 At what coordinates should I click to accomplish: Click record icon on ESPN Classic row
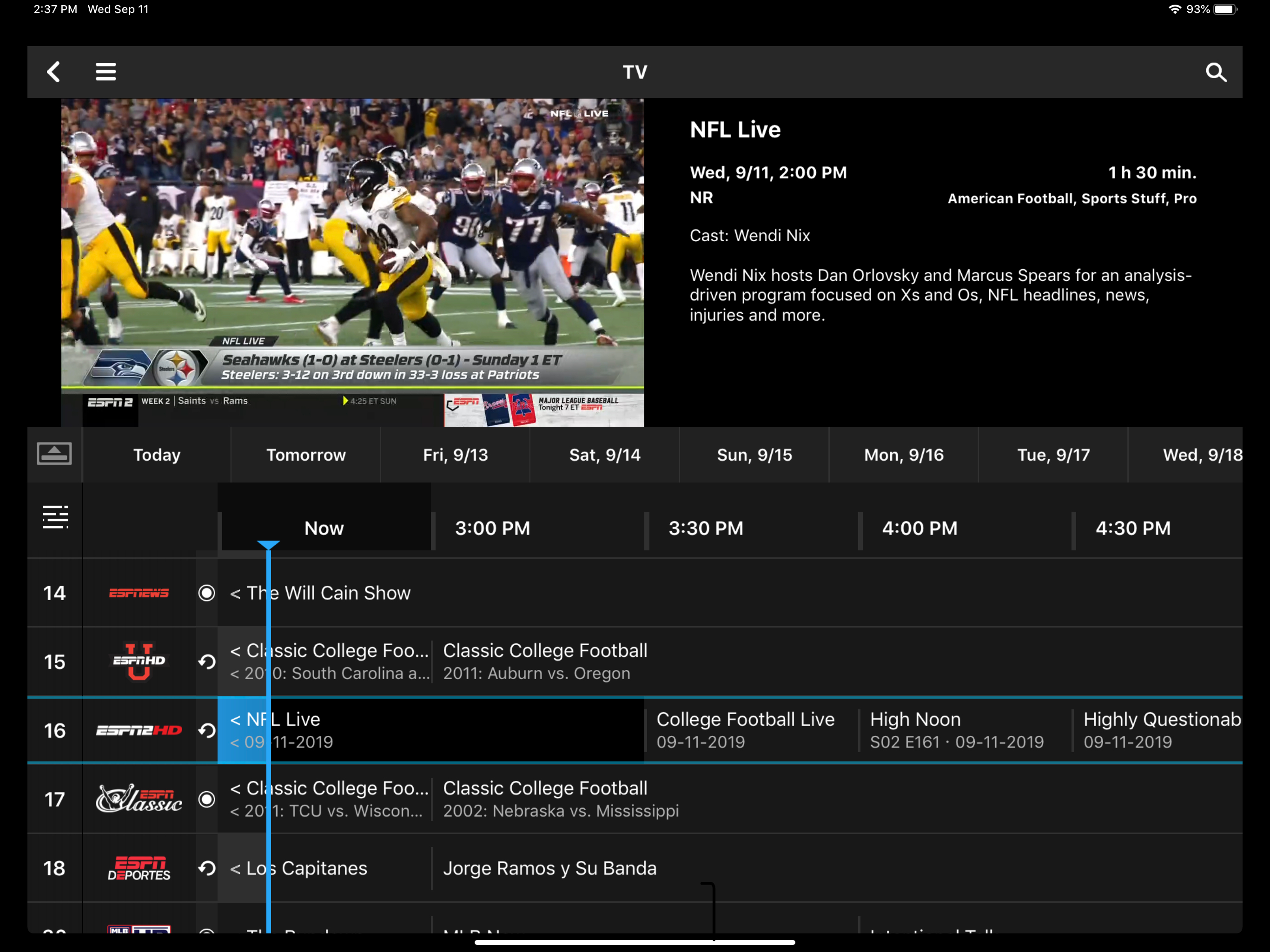click(207, 799)
